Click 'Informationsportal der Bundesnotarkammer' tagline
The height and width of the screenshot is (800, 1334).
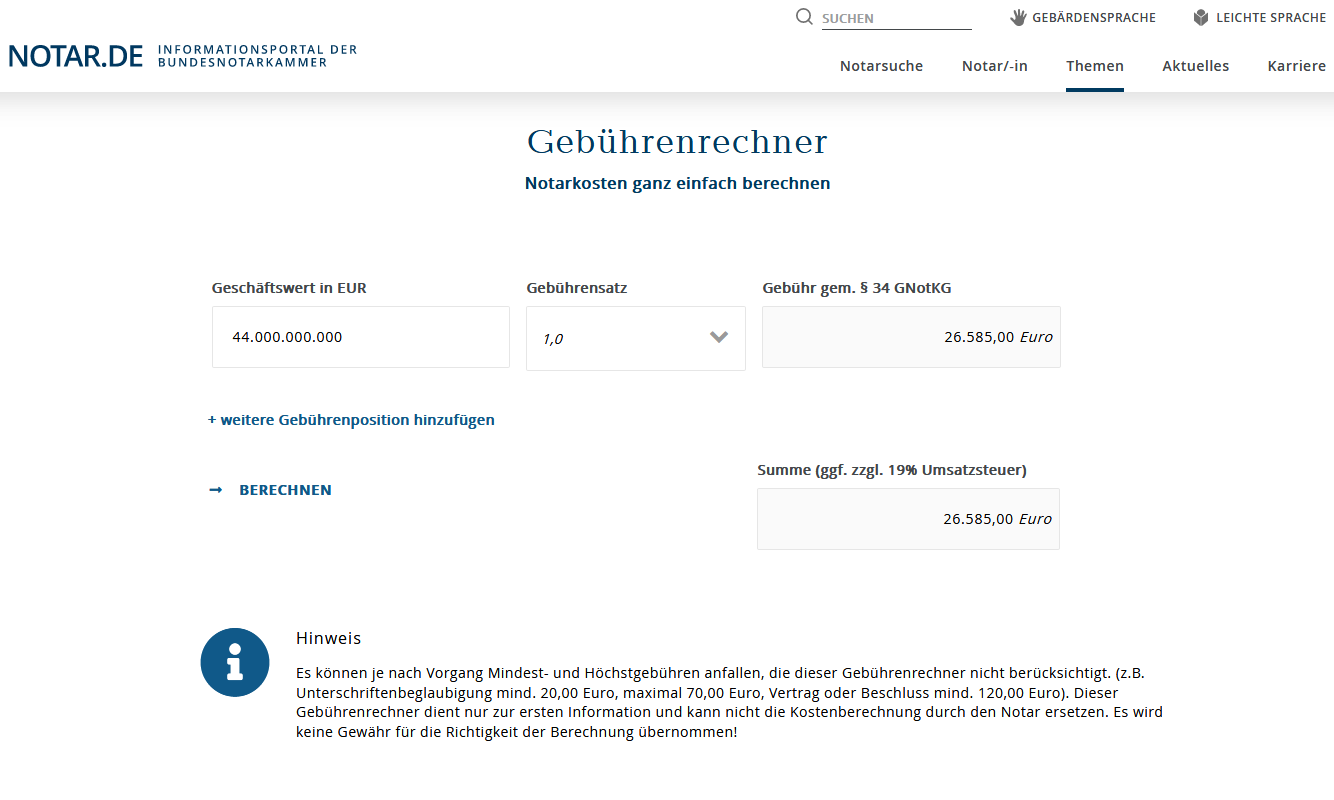[257, 56]
